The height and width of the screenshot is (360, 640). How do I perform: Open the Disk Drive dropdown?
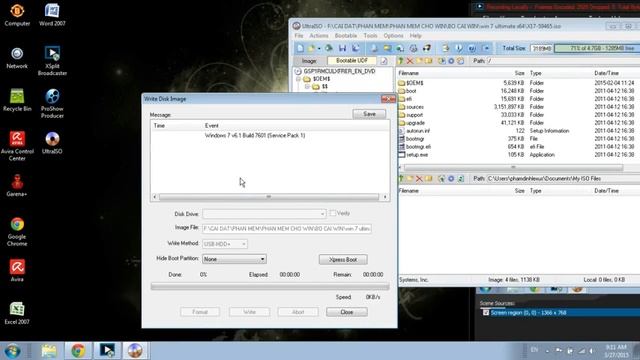pos(264,214)
